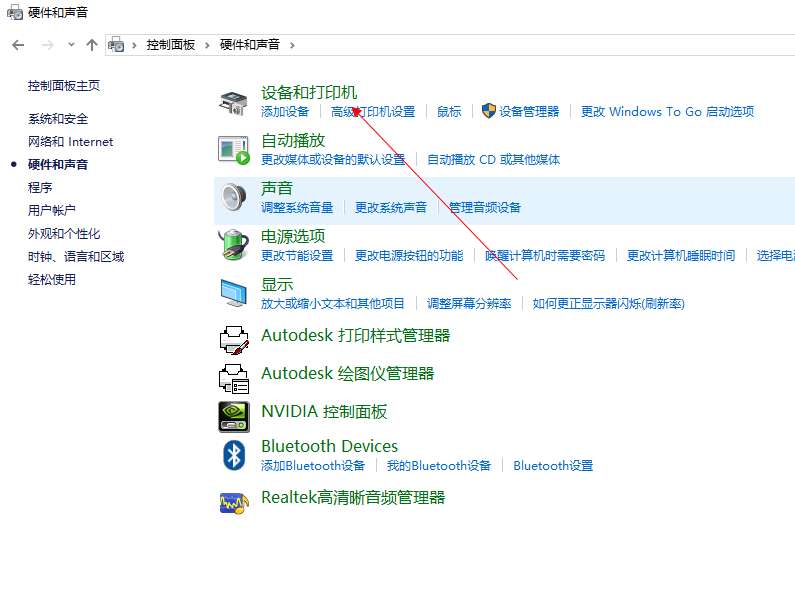
Task: Click 唤醒计算机时需要密码 link
Action: [545, 256]
